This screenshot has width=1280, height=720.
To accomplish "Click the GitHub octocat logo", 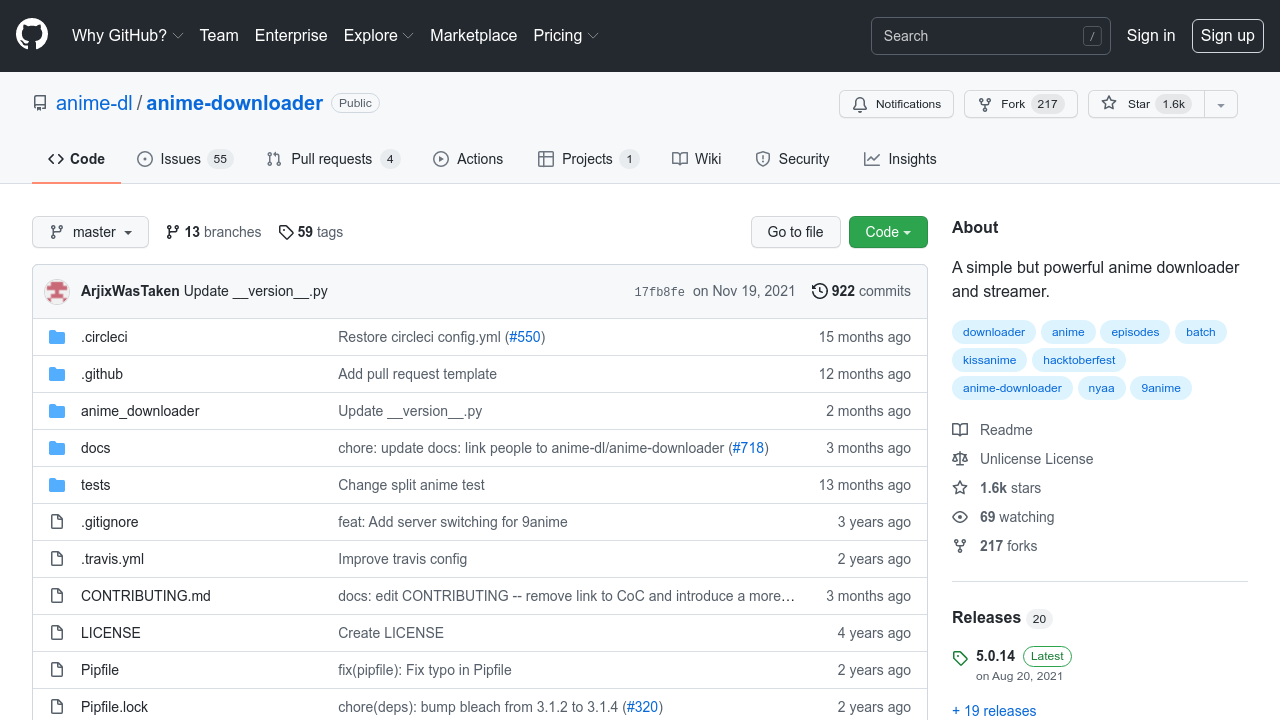I will pos(32,35).
